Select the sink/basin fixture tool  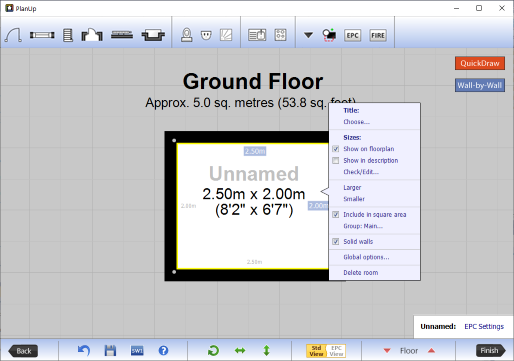coord(153,35)
